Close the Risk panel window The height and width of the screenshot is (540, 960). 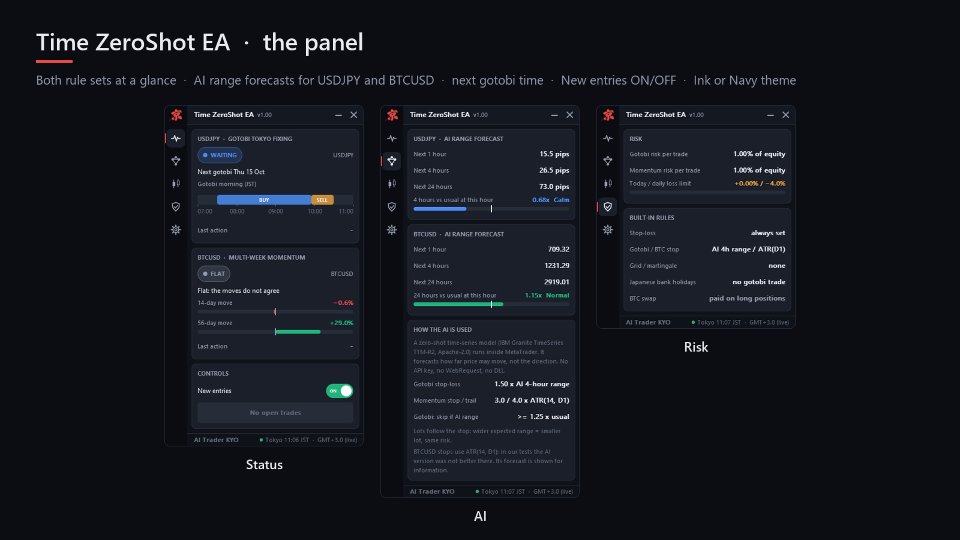click(786, 115)
